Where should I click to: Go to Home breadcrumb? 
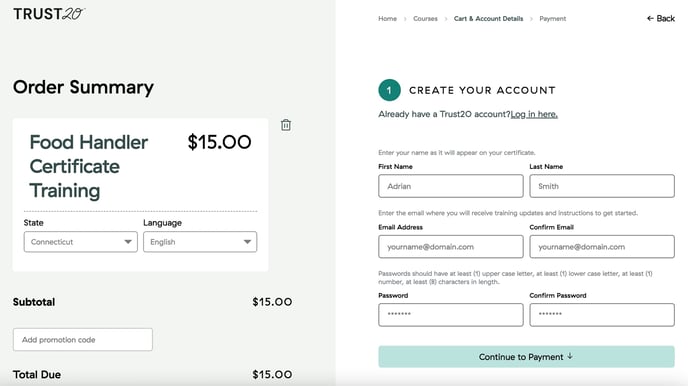(387, 18)
